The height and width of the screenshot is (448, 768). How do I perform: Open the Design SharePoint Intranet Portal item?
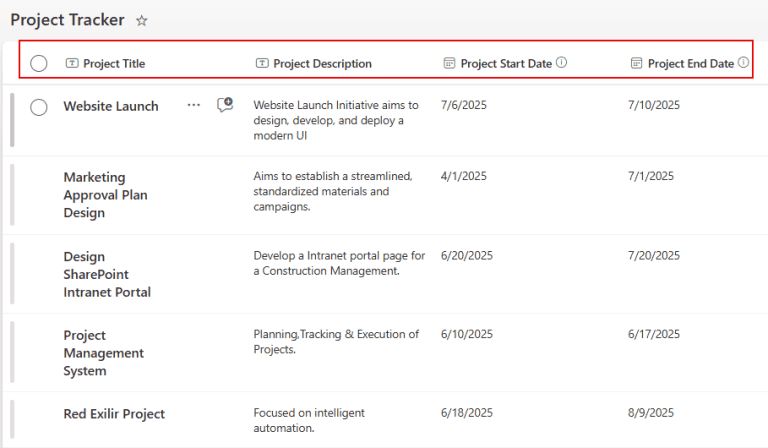click(107, 274)
